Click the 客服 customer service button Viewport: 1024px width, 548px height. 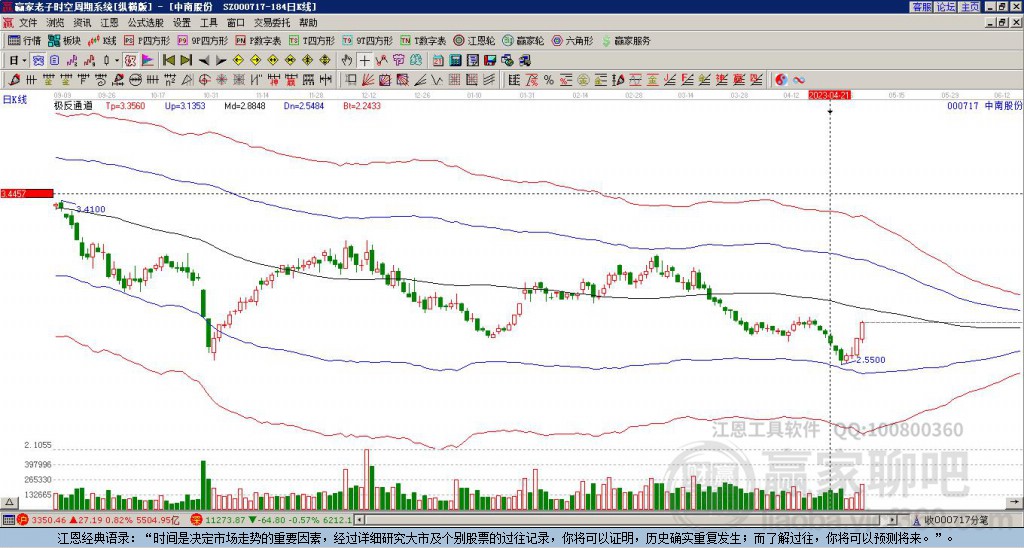921,7
